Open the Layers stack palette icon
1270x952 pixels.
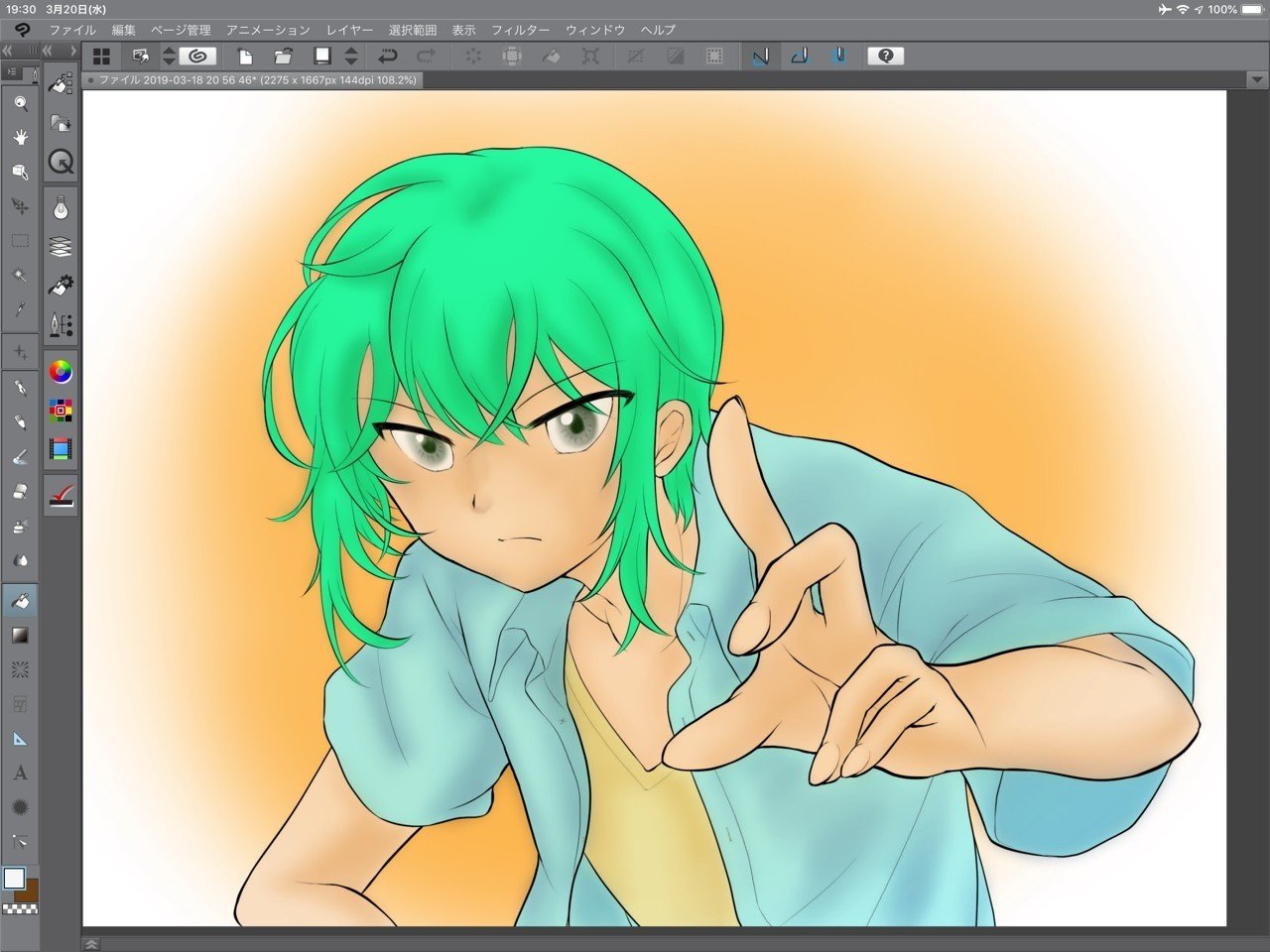click(x=61, y=247)
